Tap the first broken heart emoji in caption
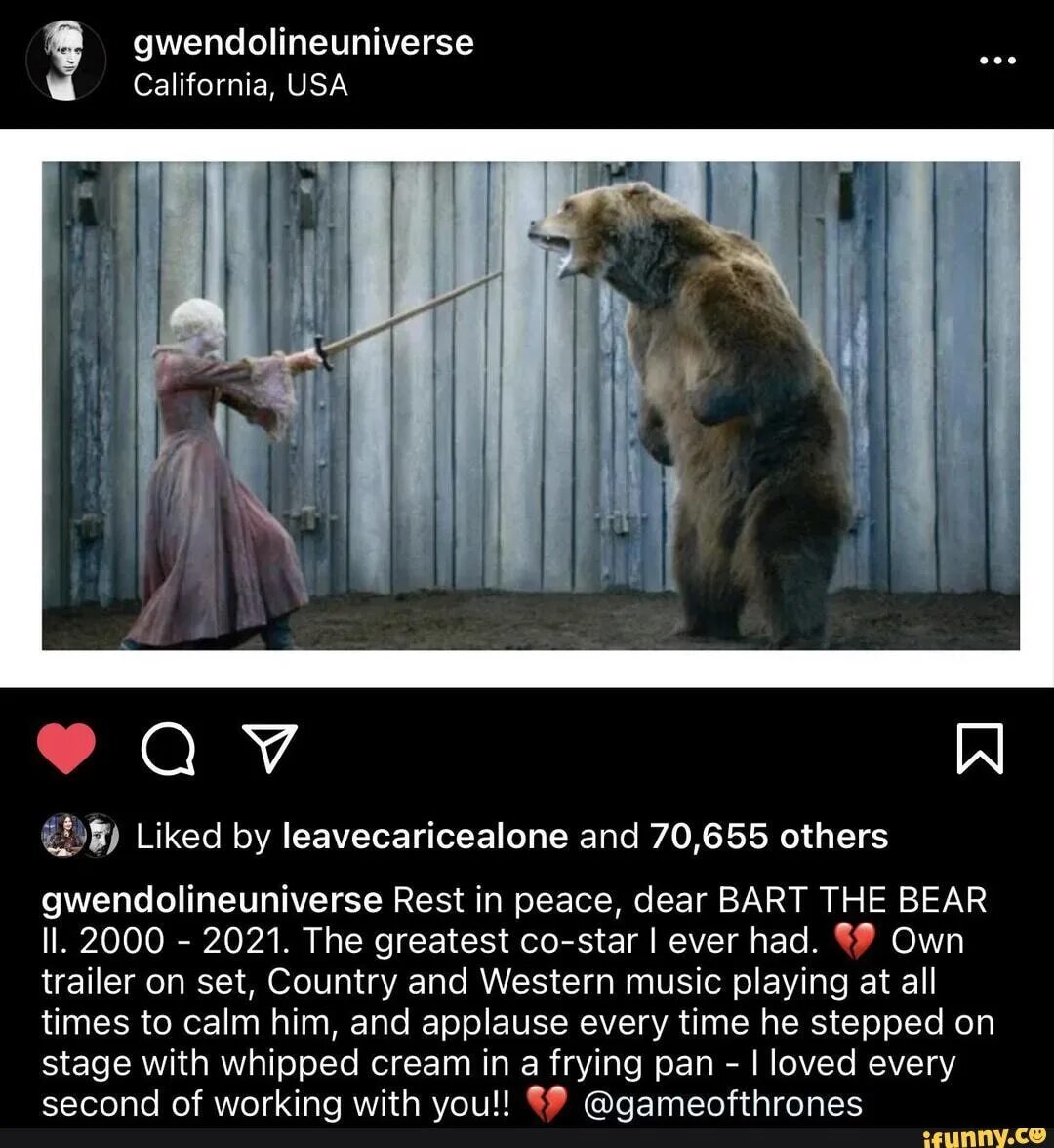Viewport: 1054px width, 1148px height. point(854,941)
